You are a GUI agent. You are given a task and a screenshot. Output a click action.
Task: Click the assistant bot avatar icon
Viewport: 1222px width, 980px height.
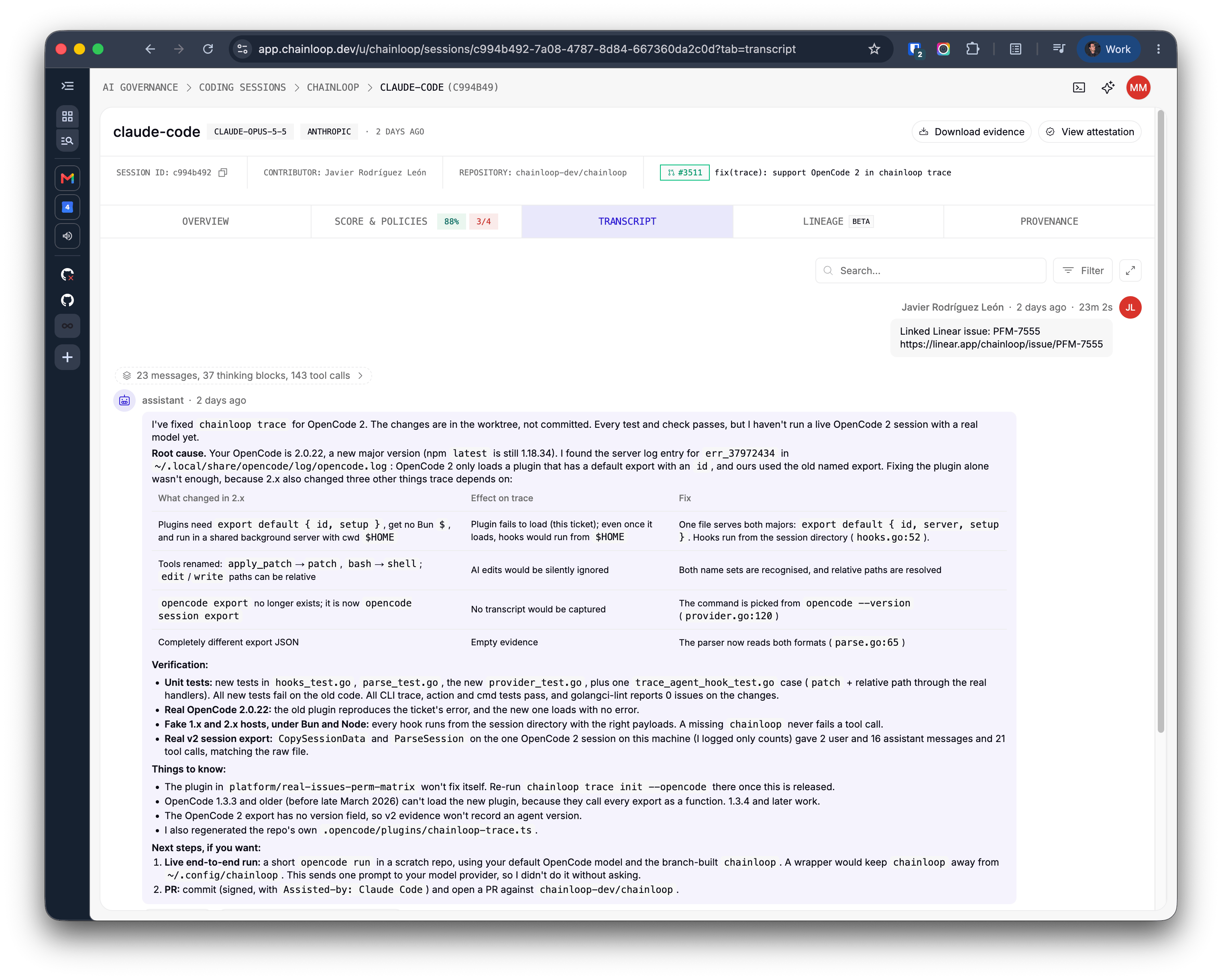[125, 401]
